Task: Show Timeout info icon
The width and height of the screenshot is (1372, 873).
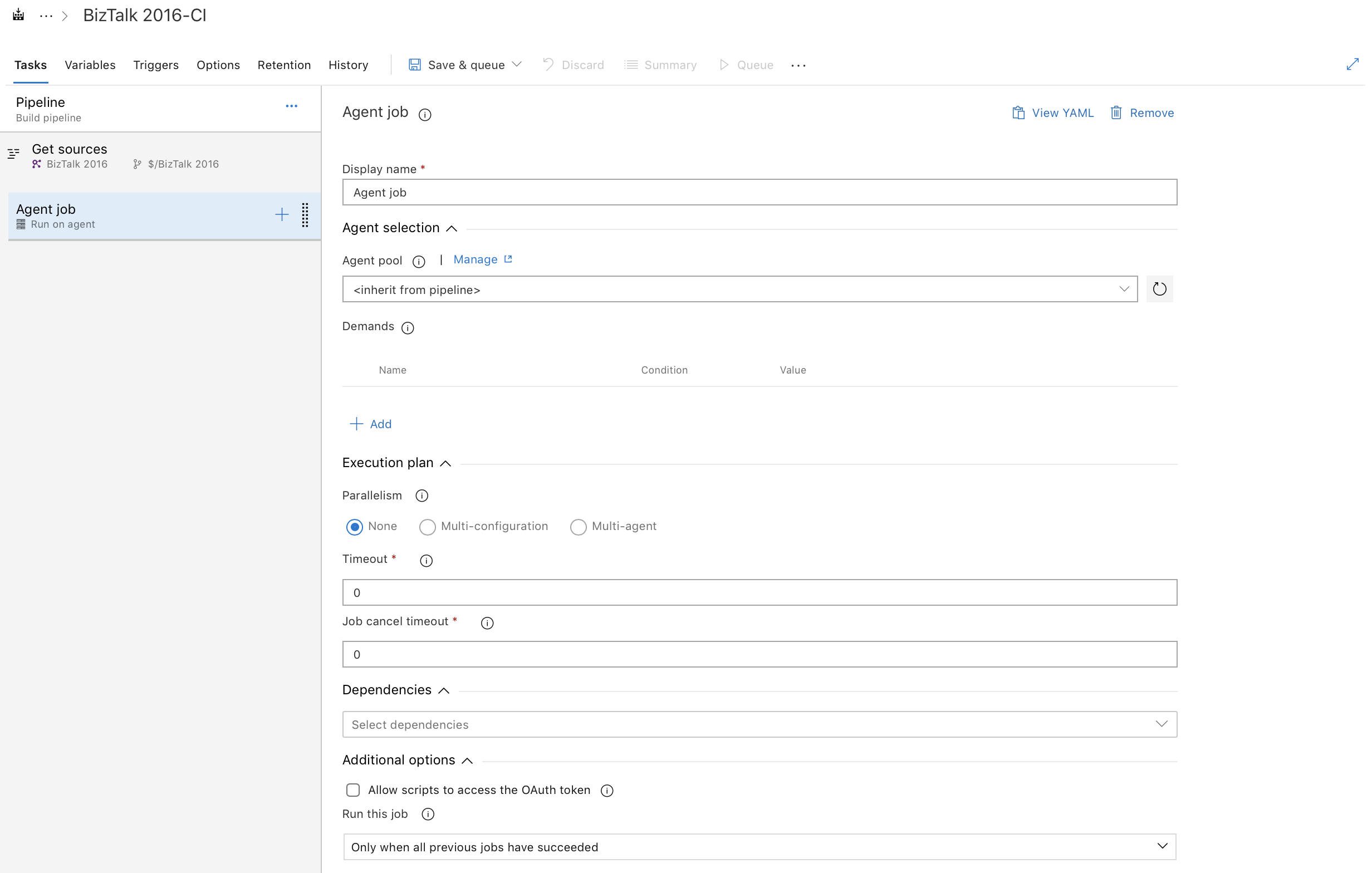Action: pos(425,561)
